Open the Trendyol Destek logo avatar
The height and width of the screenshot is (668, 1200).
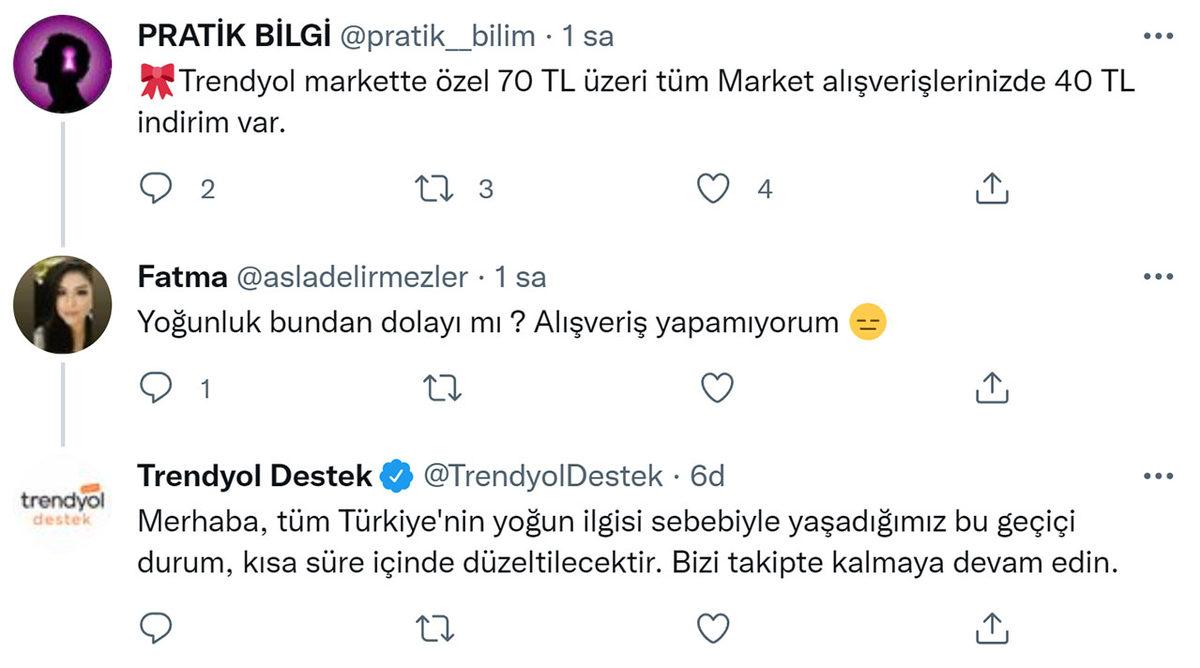point(62,503)
